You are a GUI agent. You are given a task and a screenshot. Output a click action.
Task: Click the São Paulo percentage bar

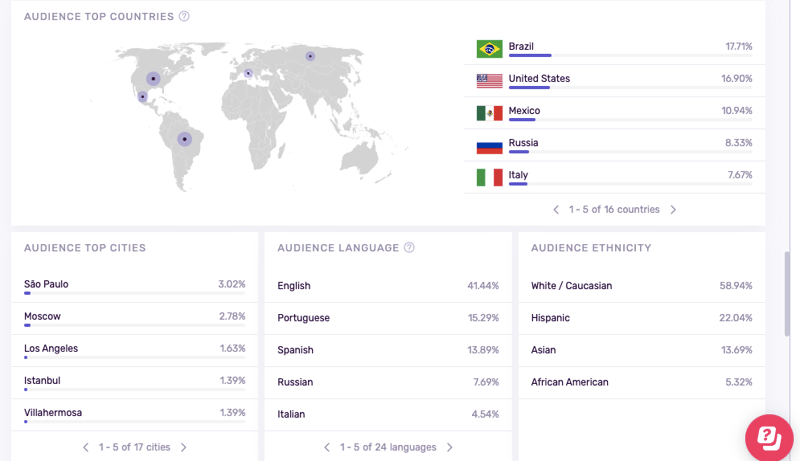coord(134,294)
